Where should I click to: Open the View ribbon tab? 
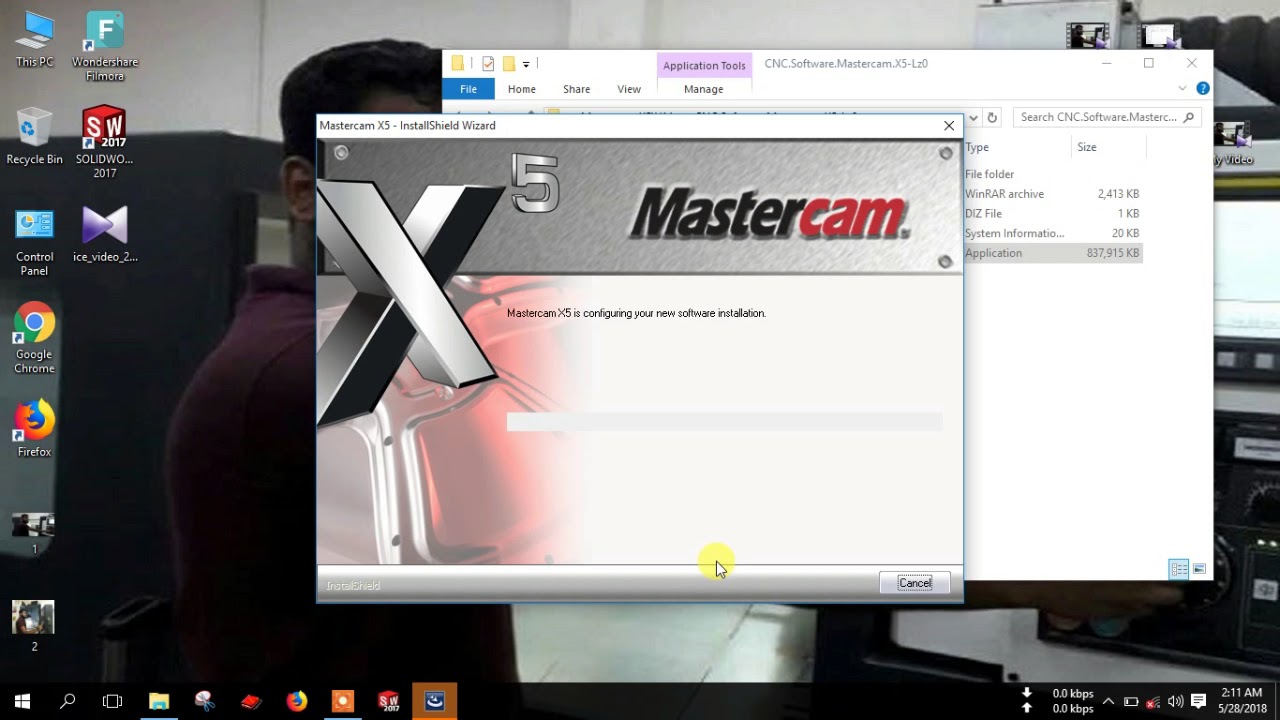[629, 89]
